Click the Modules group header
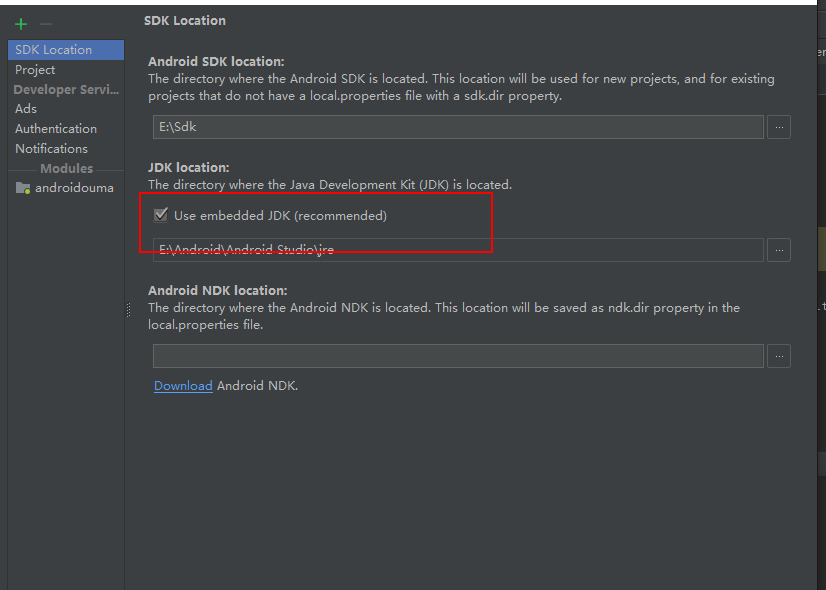This screenshot has height=590, width=826. tap(66, 169)
